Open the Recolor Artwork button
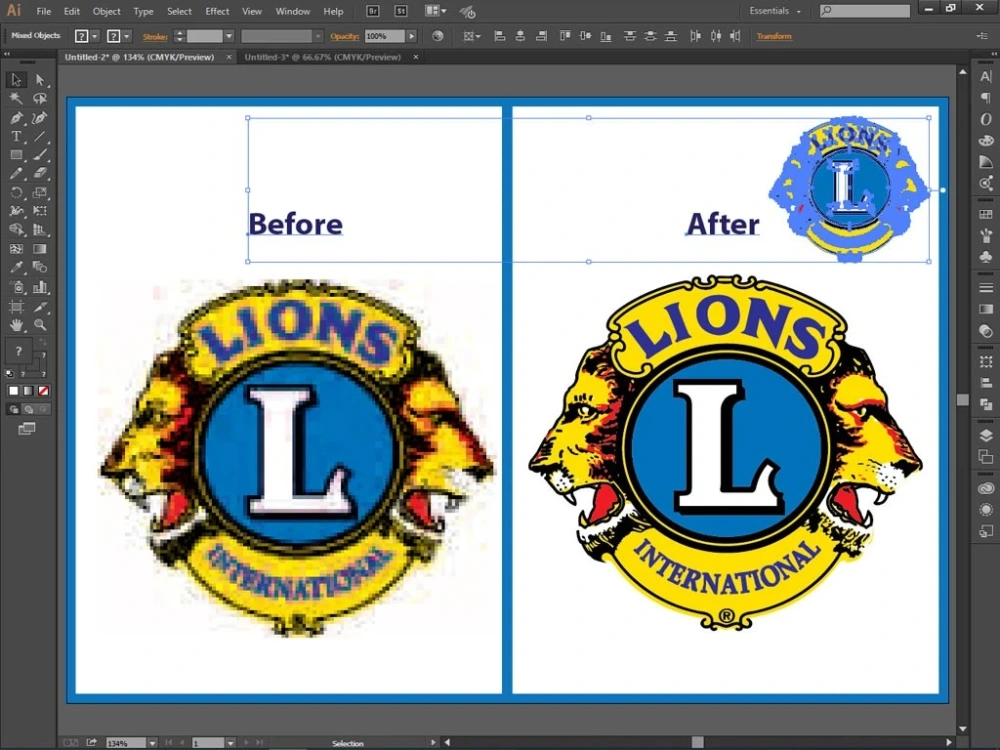This screenshot has height=750, width=1000. point(438,36)
